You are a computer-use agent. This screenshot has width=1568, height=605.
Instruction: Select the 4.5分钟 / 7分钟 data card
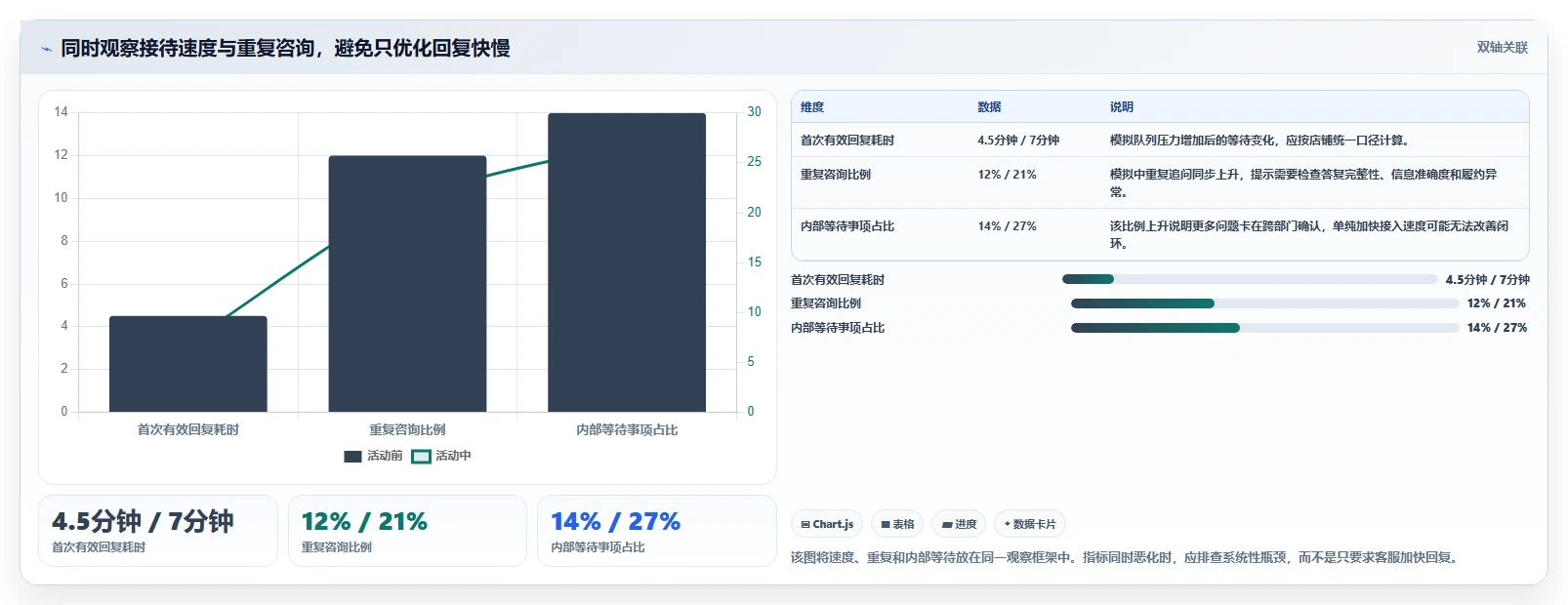158,531
